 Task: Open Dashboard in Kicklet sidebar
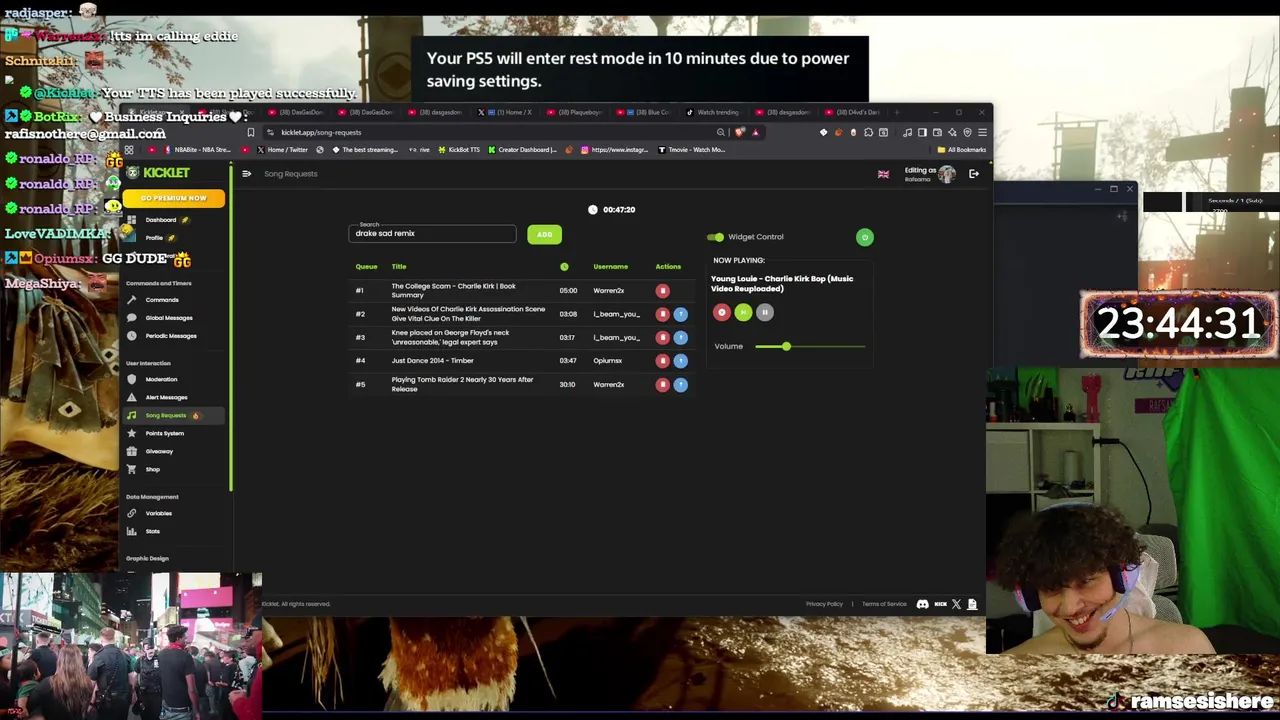(x=160, y=220)
